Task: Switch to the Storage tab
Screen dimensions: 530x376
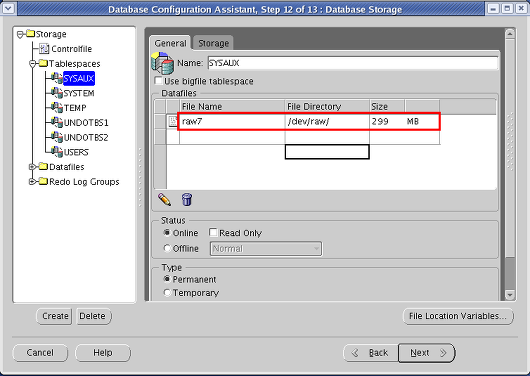Action: pyautogui.click(x=213, y=43)
